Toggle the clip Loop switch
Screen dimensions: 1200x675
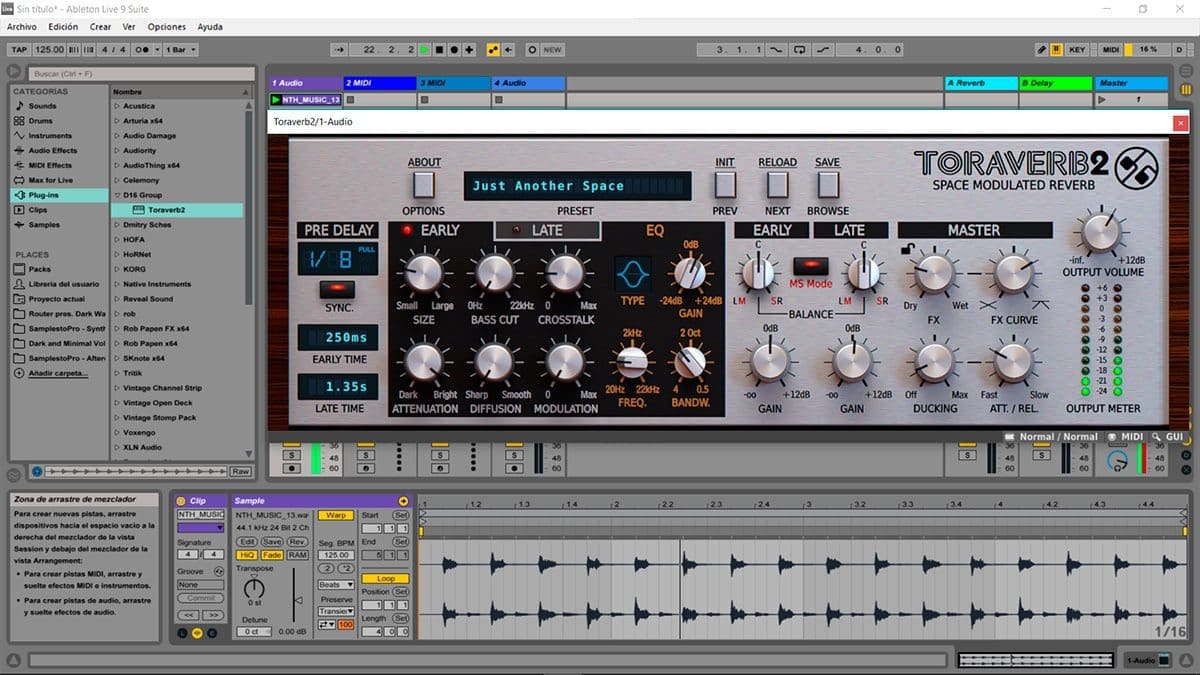(385, 579)
